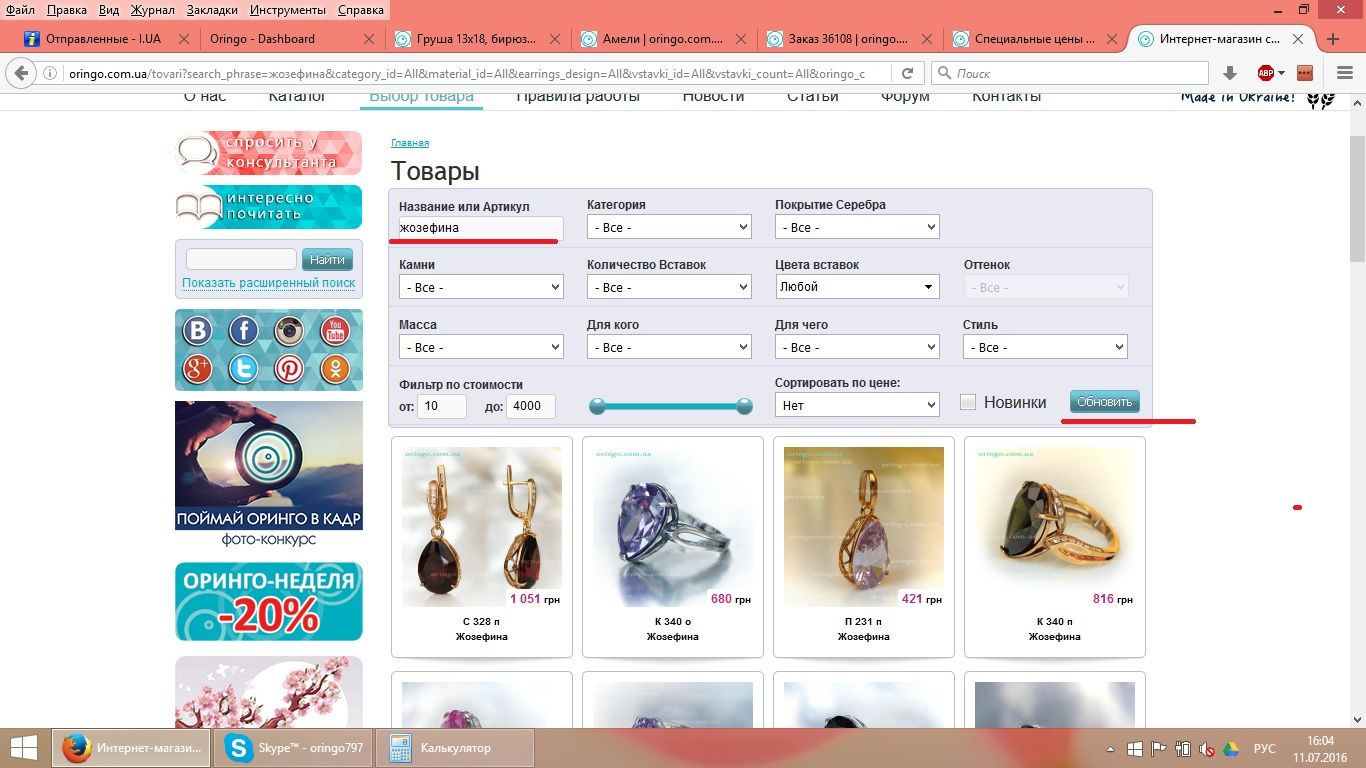Open the К 340 п ring product
1366x768 pixels.
pos(1055,547)
